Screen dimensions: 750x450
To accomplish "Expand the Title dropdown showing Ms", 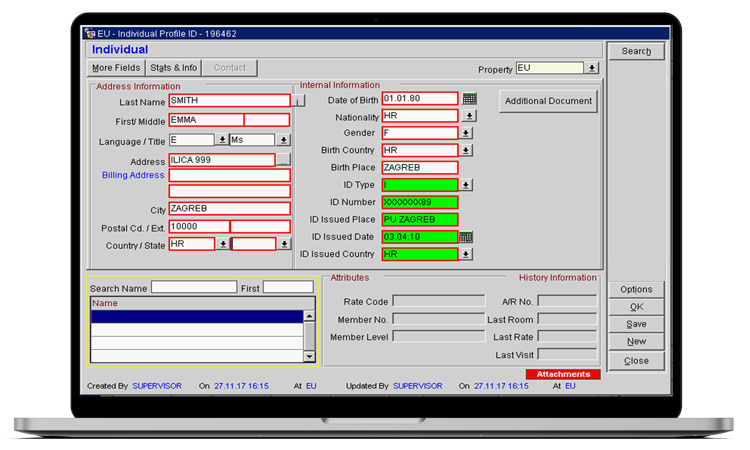I will point(284,140).
